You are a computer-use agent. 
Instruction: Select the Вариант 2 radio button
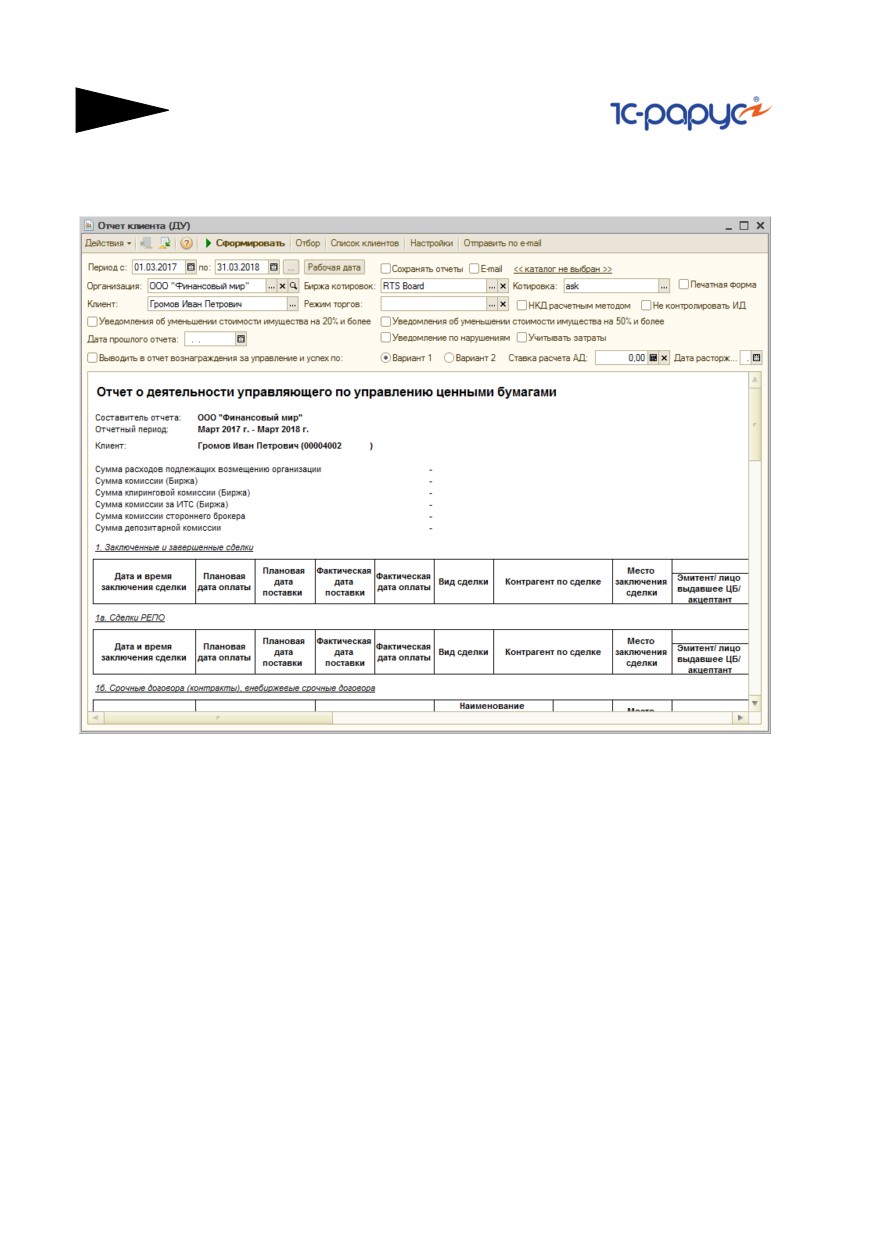click(449, 357)
